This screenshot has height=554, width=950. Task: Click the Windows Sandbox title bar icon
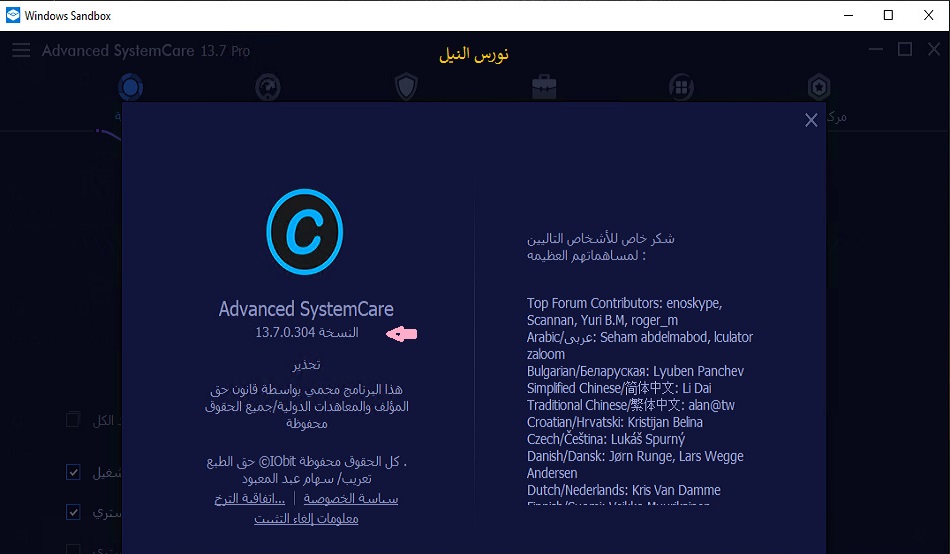[x=13, y=15]
